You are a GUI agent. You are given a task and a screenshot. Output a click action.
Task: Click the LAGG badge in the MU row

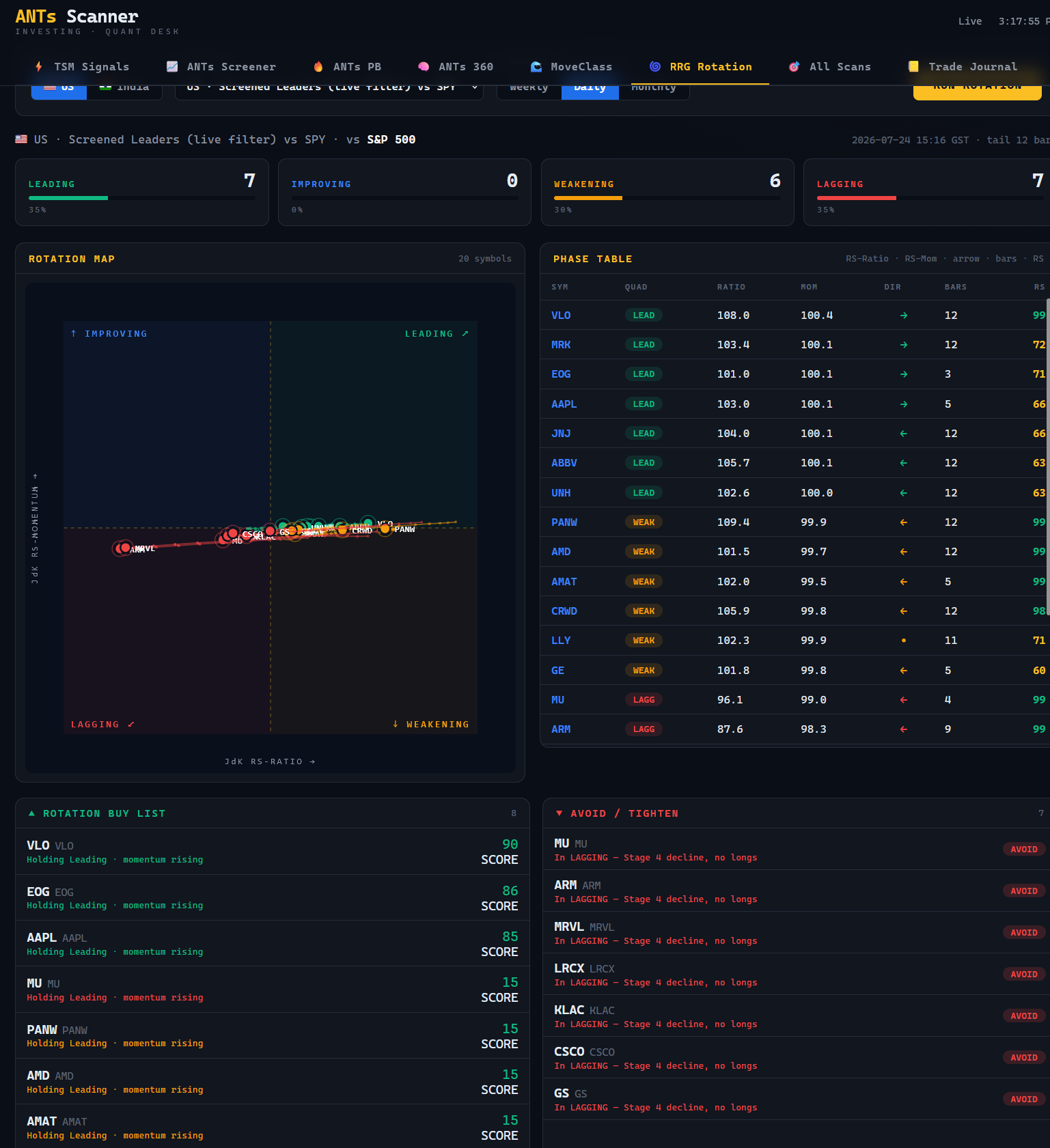click(x=644, y=700)
